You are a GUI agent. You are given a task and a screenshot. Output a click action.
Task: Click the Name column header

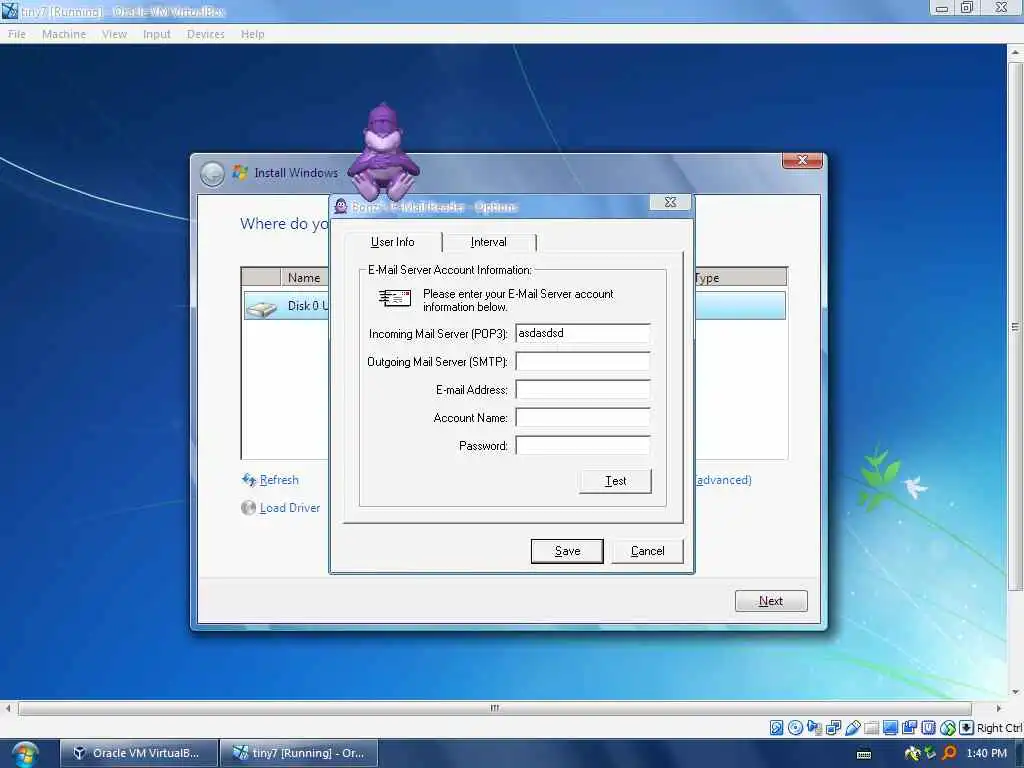(x=304, y=278)
